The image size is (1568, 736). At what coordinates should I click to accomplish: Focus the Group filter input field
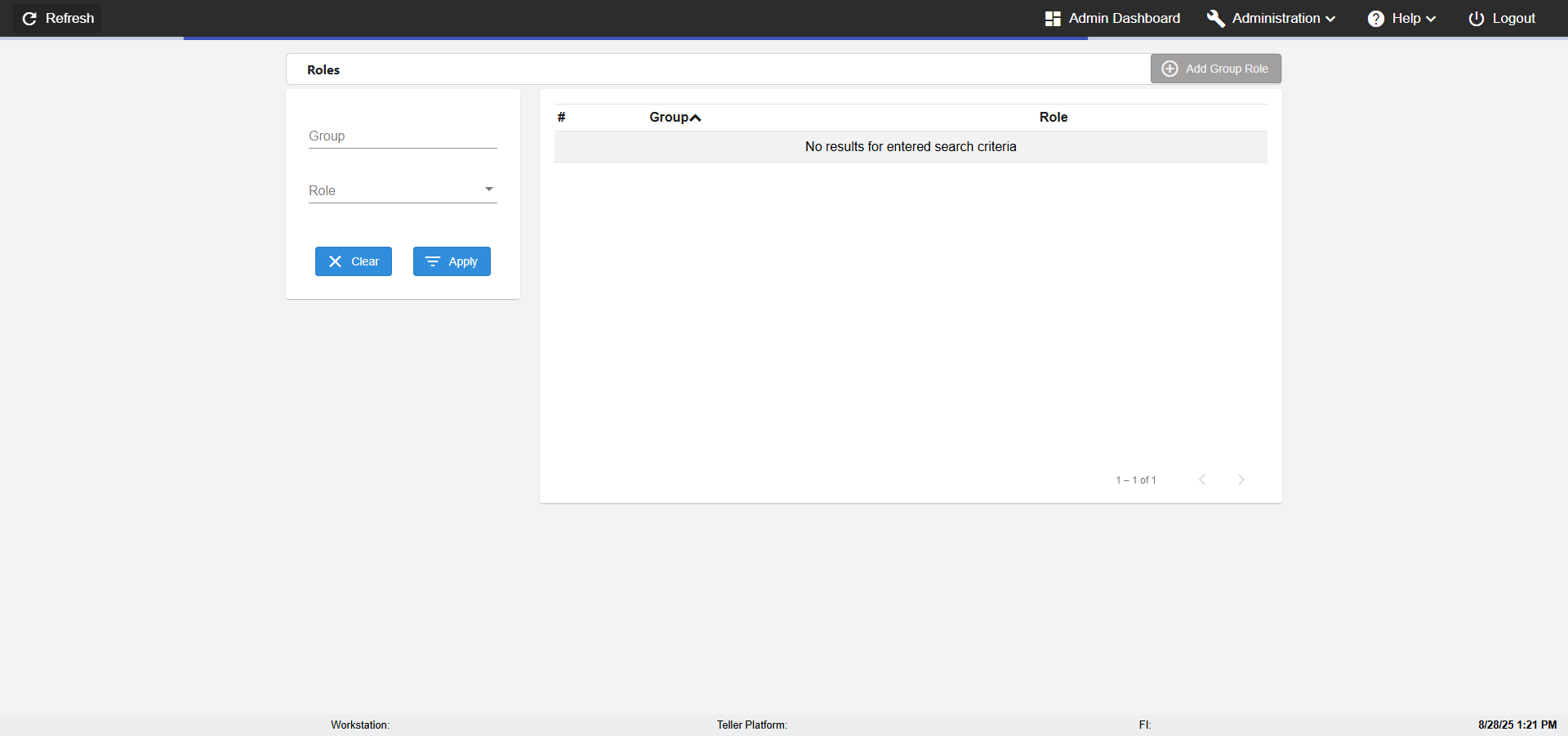tap(403, 136)
